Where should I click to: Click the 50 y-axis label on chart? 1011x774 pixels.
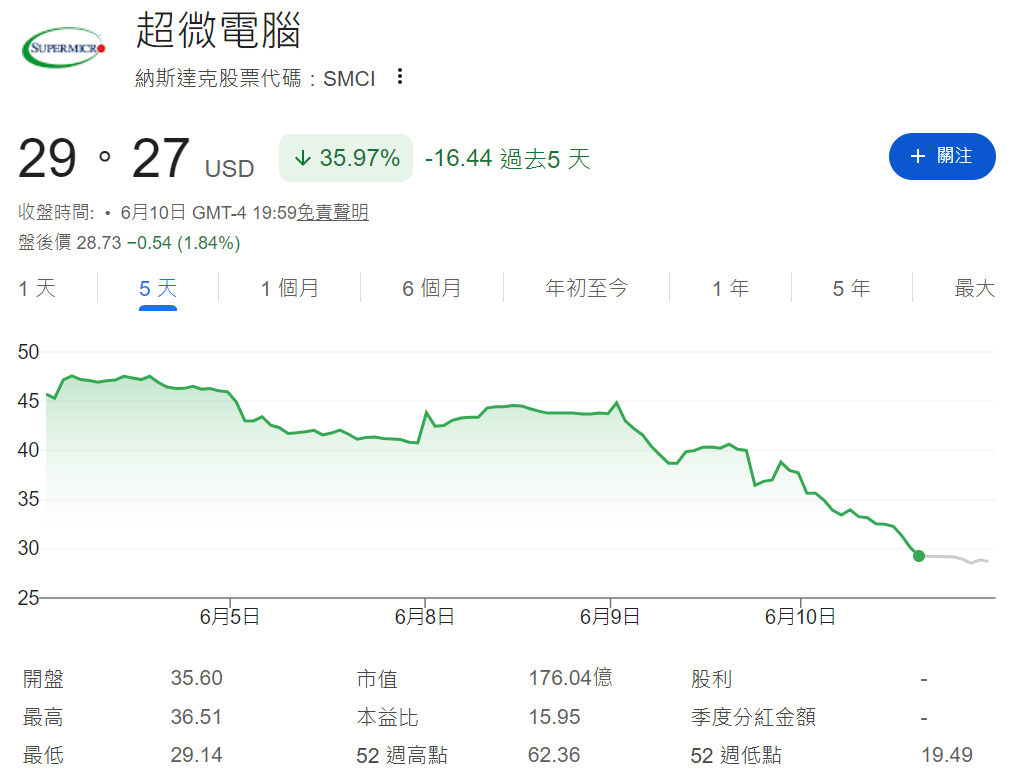(28, 352)
